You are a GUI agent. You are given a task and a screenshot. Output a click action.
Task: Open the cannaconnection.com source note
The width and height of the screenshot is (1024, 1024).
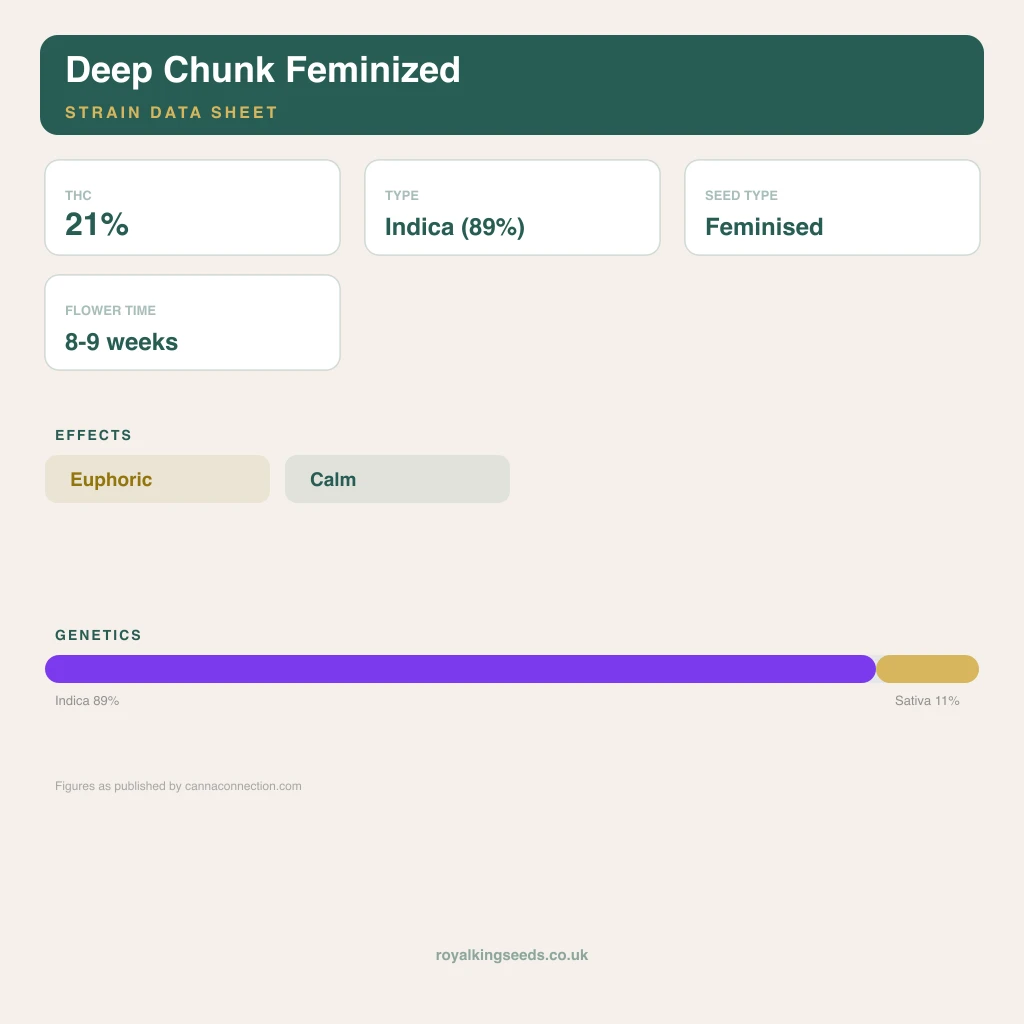[x=178, y=786]
